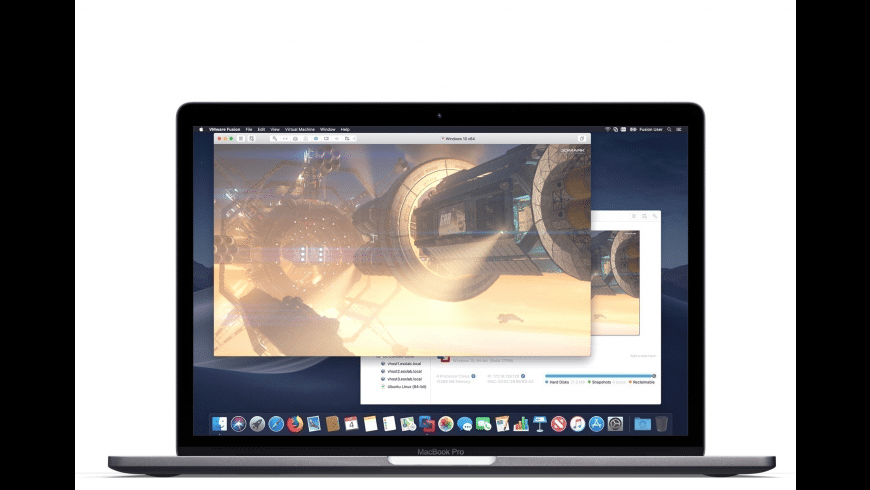Click the Unity view icon right of VM title
870x490 pixels.
(581, 139)
